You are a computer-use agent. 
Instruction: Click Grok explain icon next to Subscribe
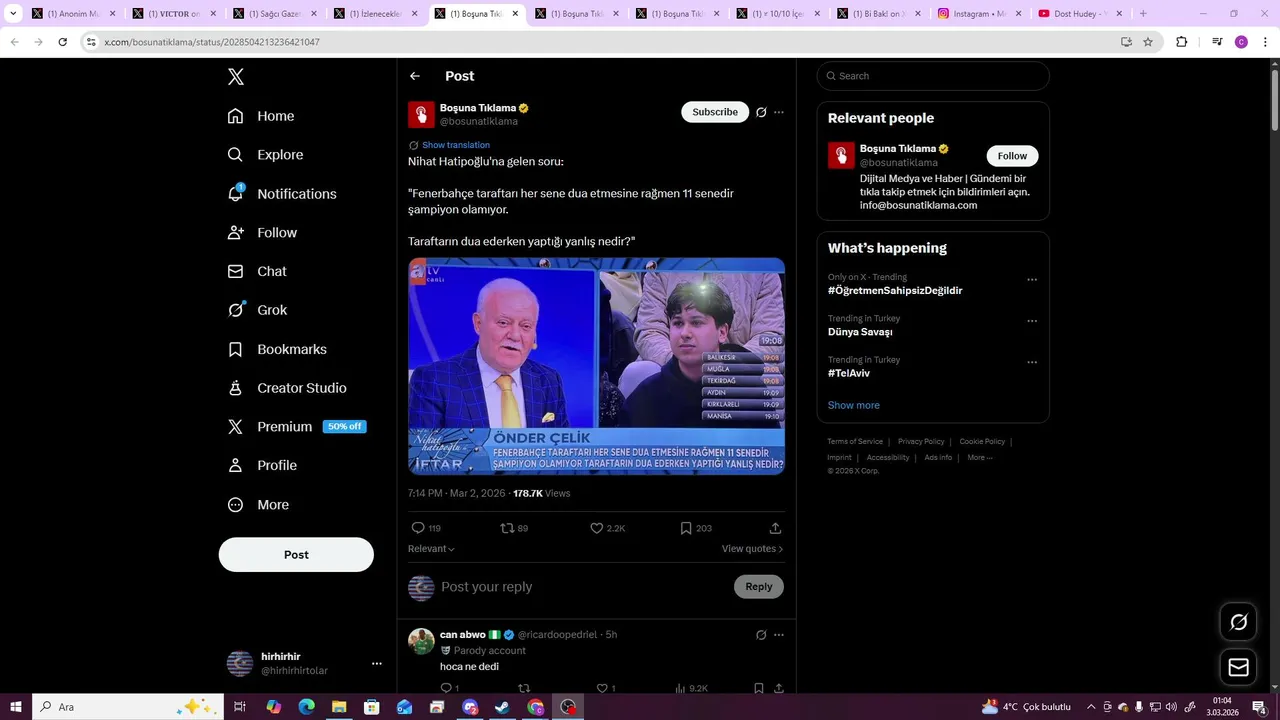761,112
